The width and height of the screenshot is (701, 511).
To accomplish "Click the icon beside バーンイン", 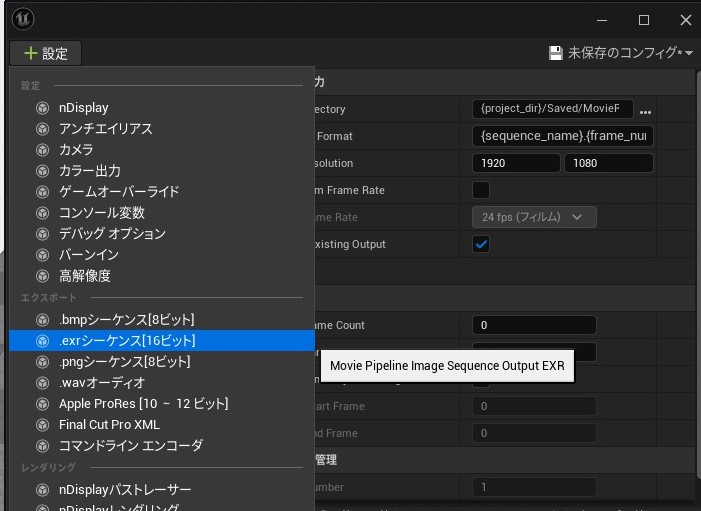I will 42,255.
